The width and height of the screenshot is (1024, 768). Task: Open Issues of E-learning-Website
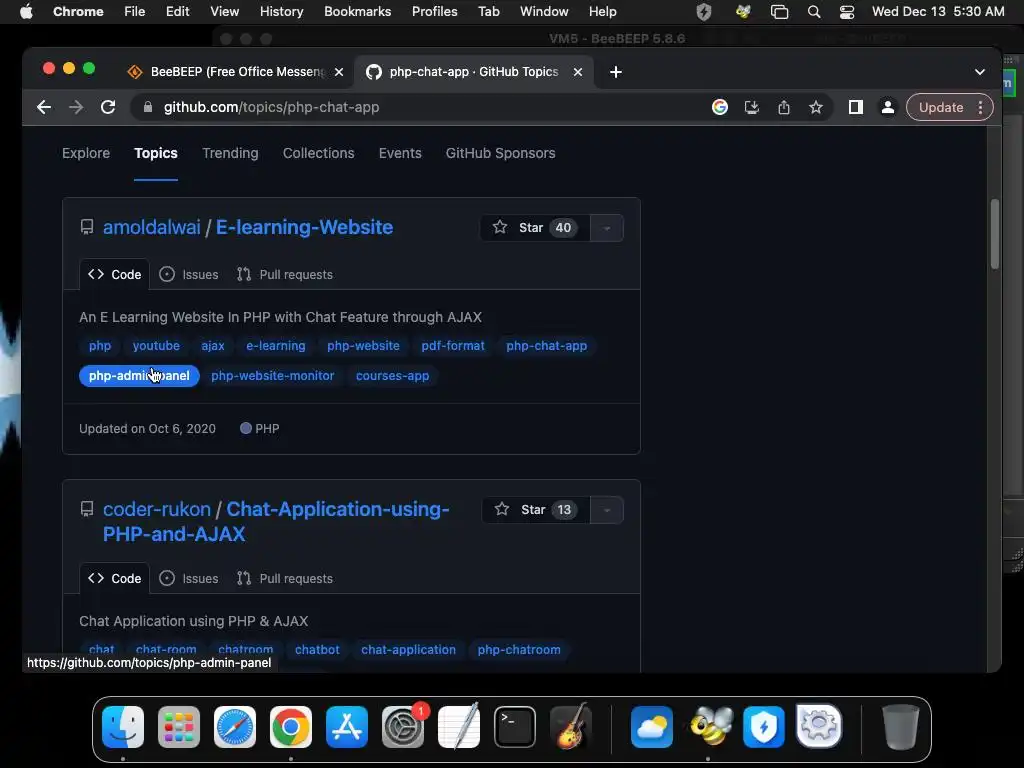pyautogui.click(x=189, y=274)
